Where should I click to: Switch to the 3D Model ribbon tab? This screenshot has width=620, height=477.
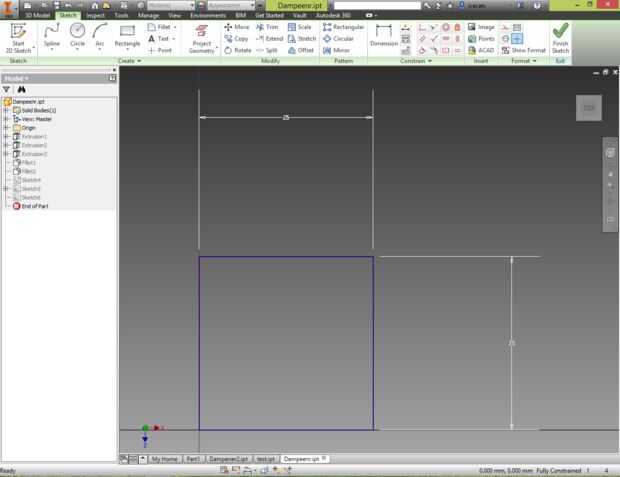pos(37,15)
